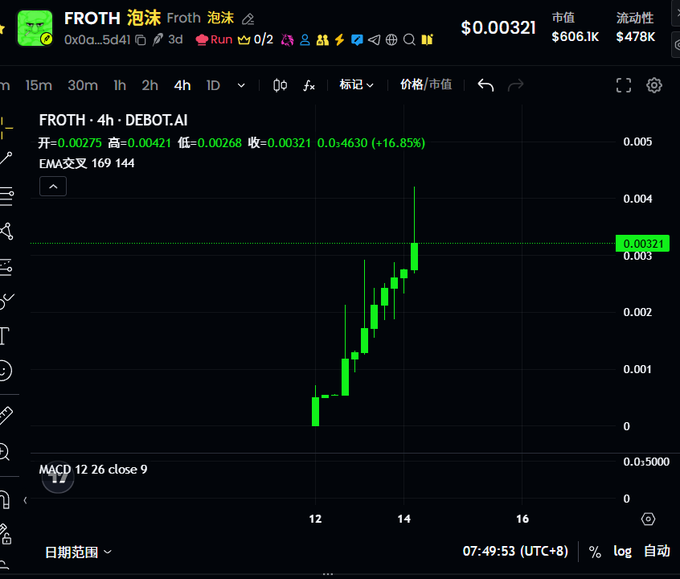680x579 pixels.
Task: Click the edit pencil icon beside Froth 泡沫
Action: pos(248,19)
